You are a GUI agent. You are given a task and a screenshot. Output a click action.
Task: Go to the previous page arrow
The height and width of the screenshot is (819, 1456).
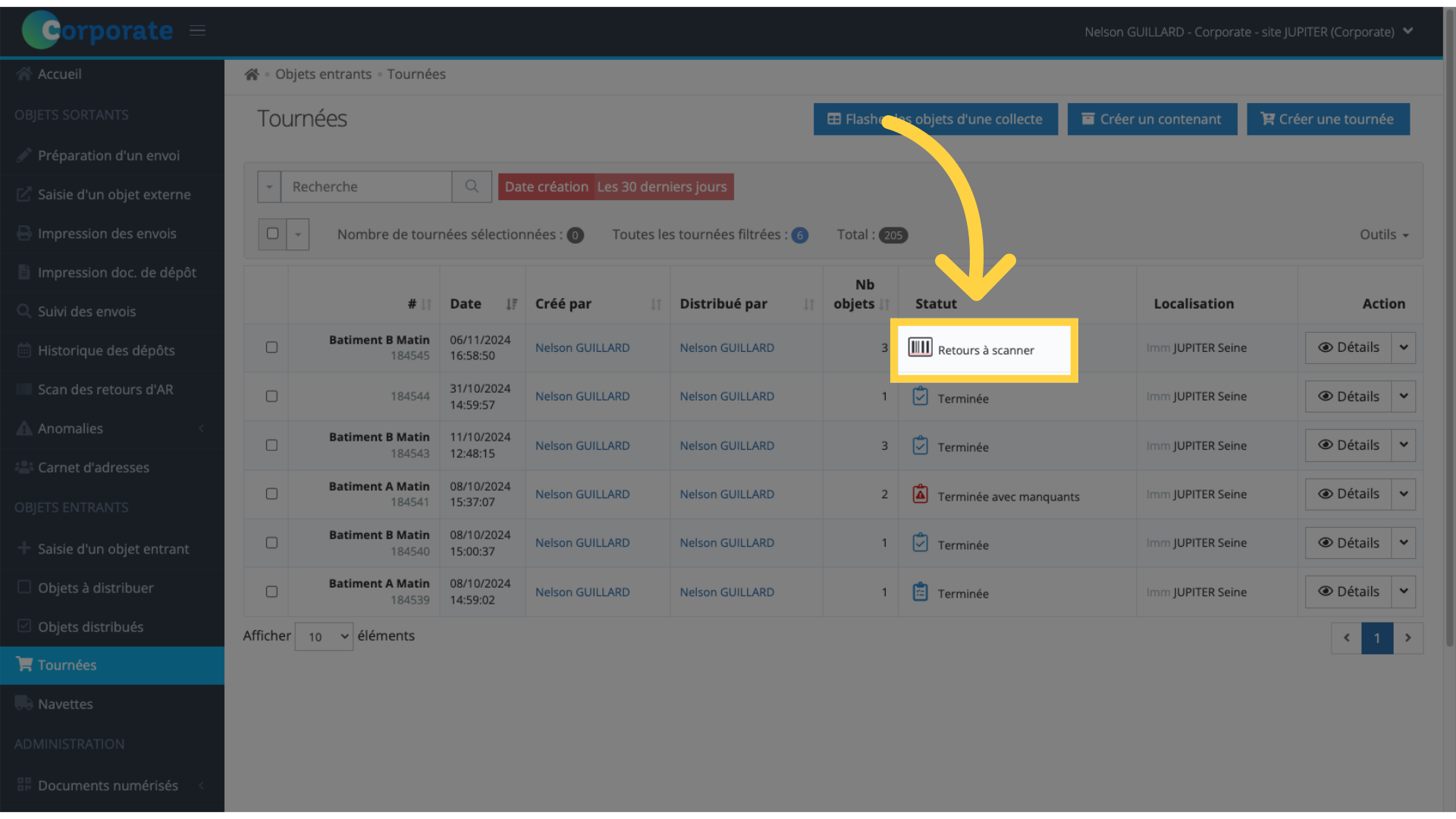tap(1347, 639)
